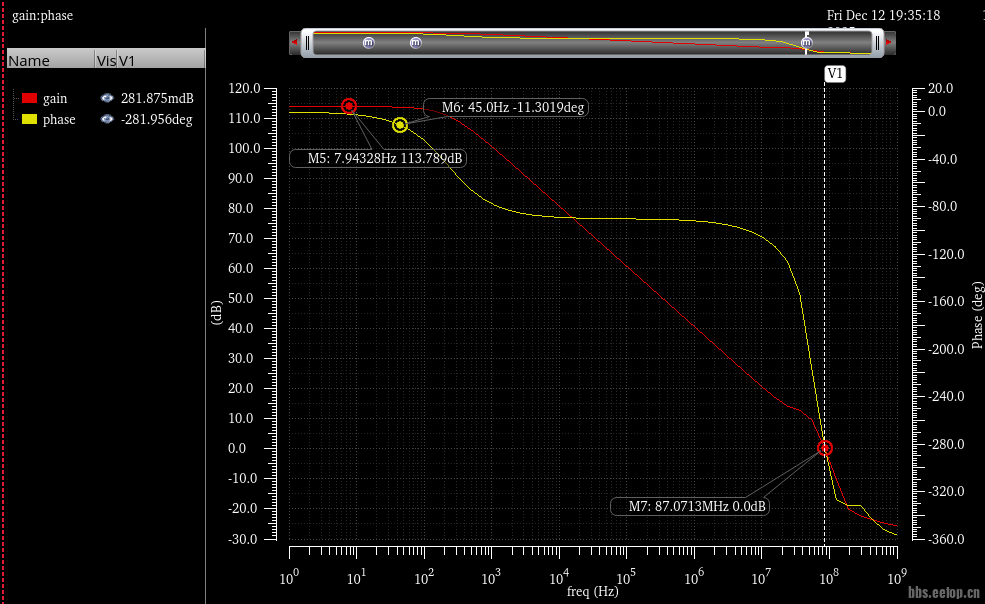
Task: Toggle visibility of the phase trace
Action: tap(107, 119)
